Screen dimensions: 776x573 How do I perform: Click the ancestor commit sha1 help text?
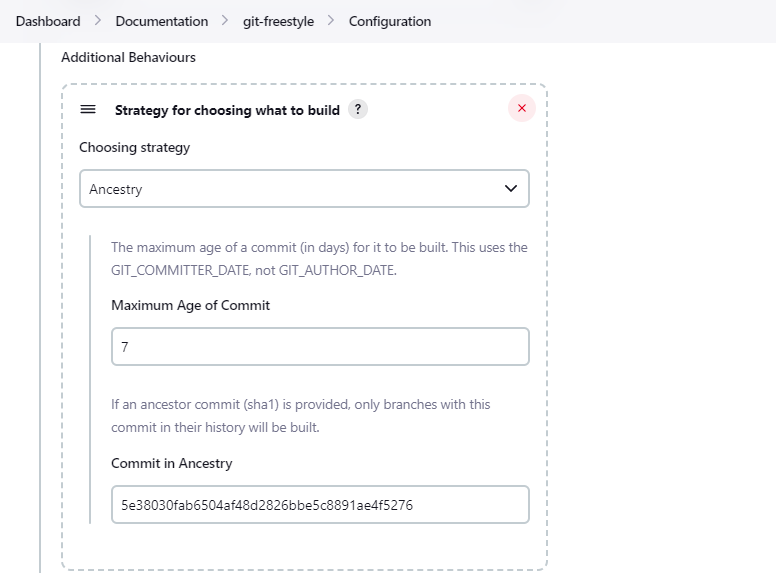coord(300,416)
